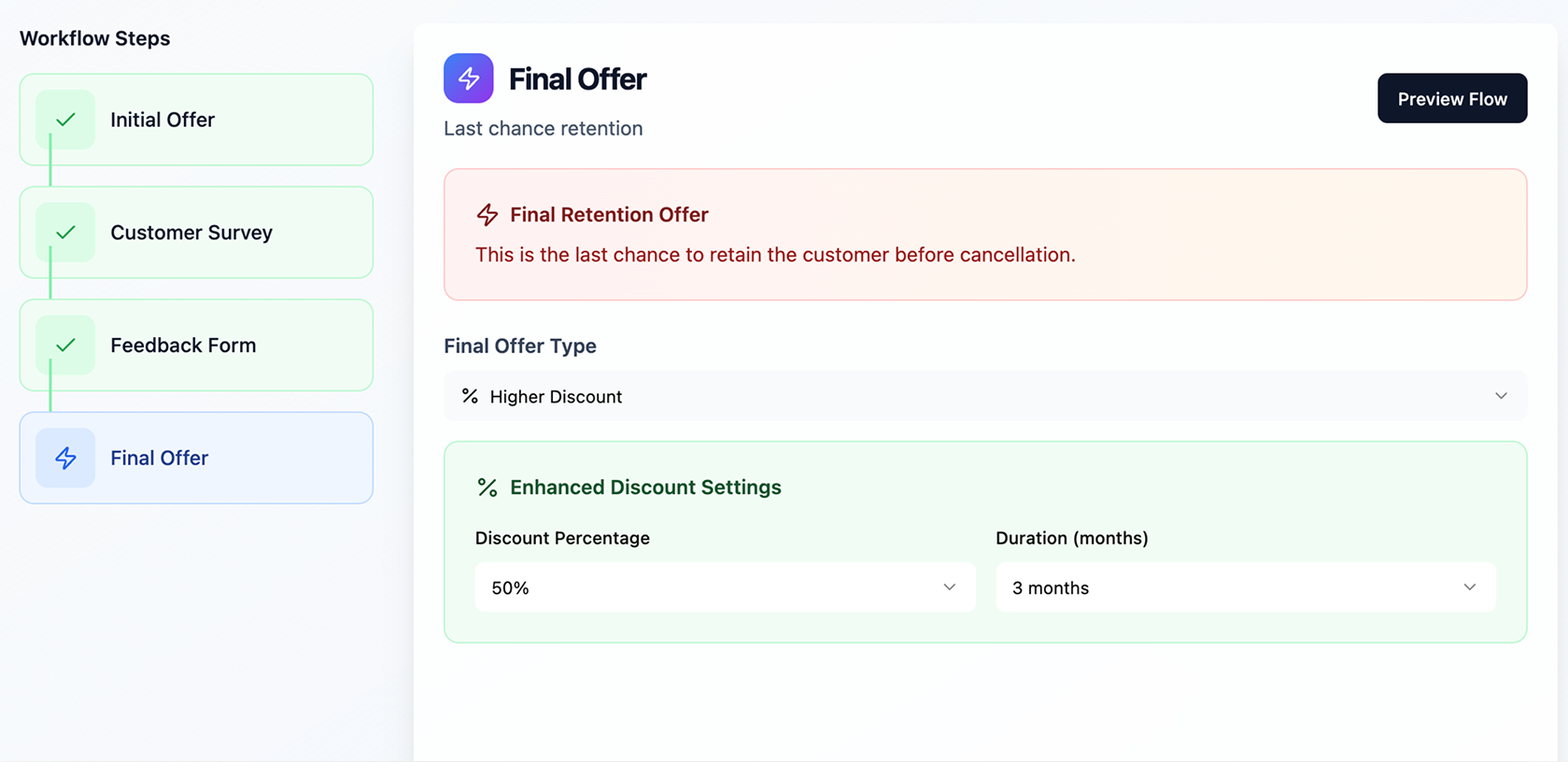Click the Final Retention Offer bolt icon

click(x=487, y=215)
